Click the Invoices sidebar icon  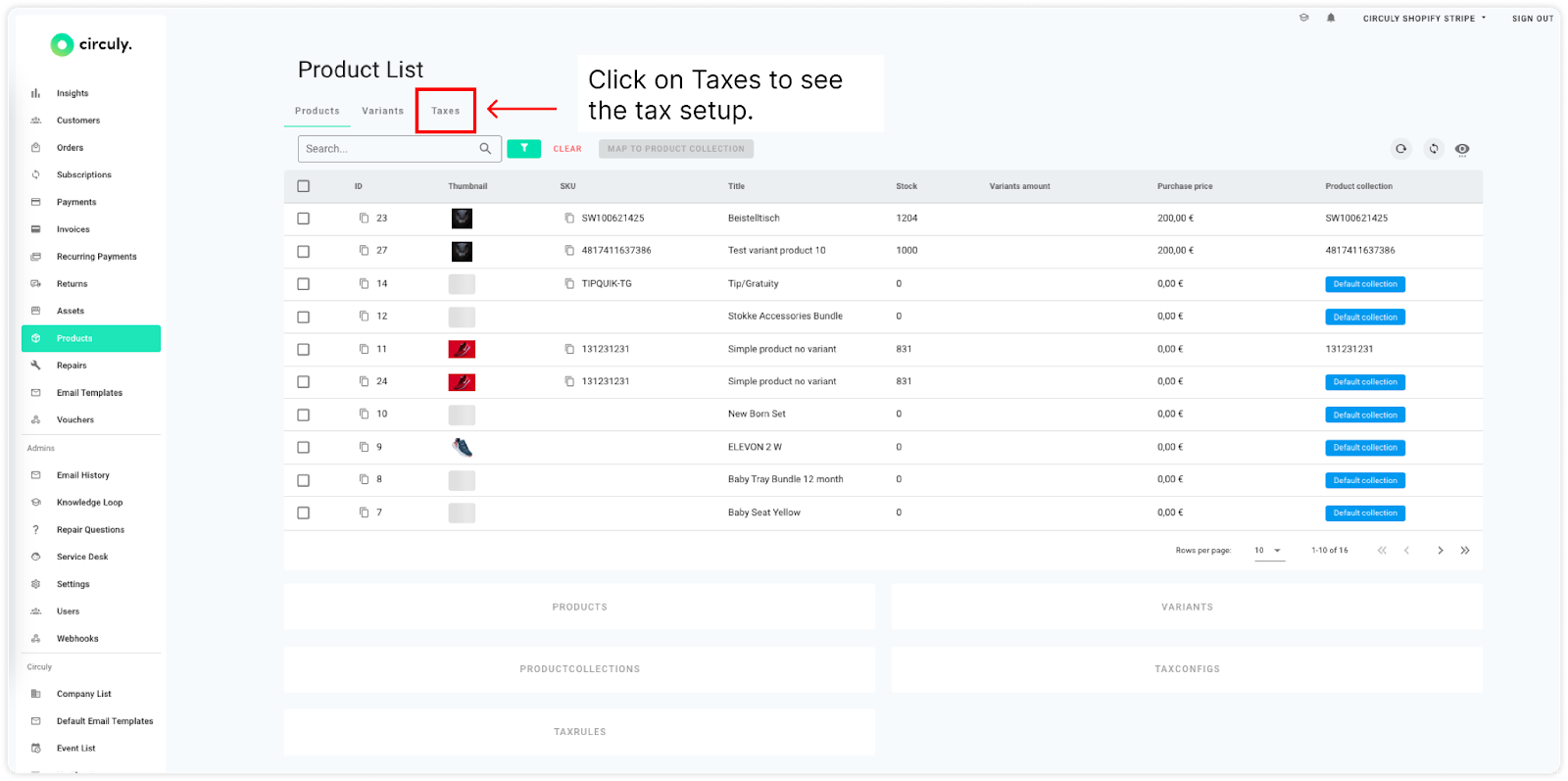click(35, 229)
